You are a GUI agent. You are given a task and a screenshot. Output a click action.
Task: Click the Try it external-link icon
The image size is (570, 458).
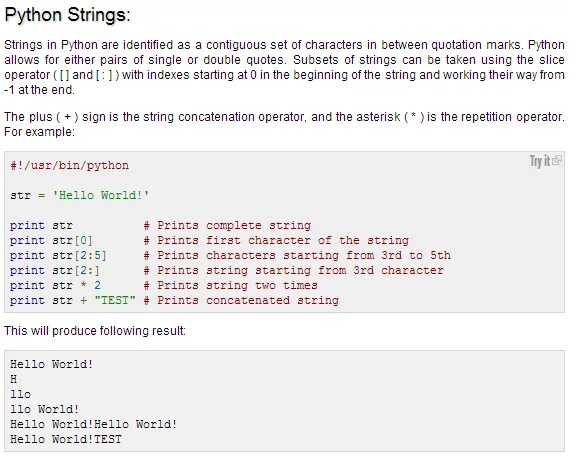557,160
